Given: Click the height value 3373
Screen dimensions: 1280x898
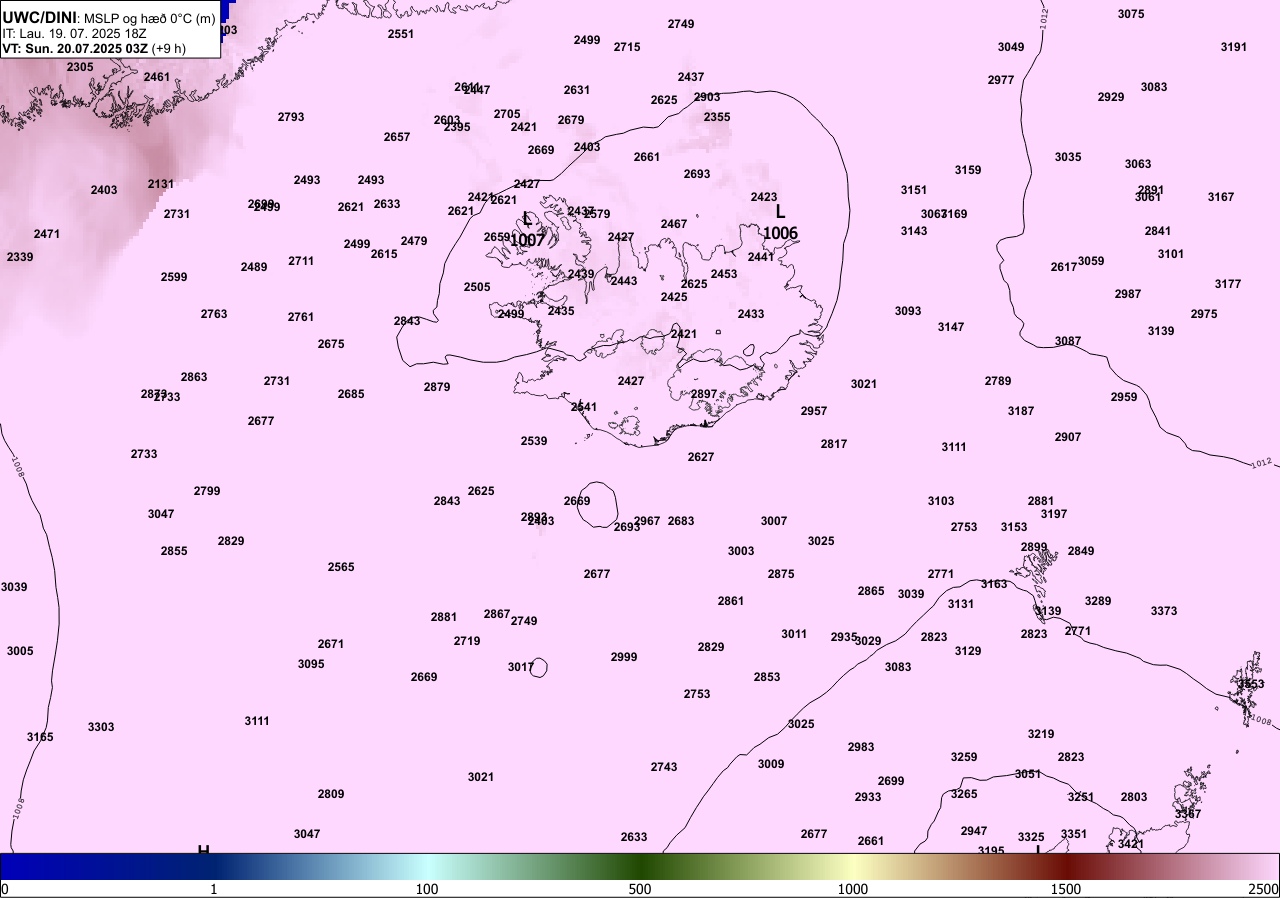Looking at the screenshot, I should (x=1164, y=611).
